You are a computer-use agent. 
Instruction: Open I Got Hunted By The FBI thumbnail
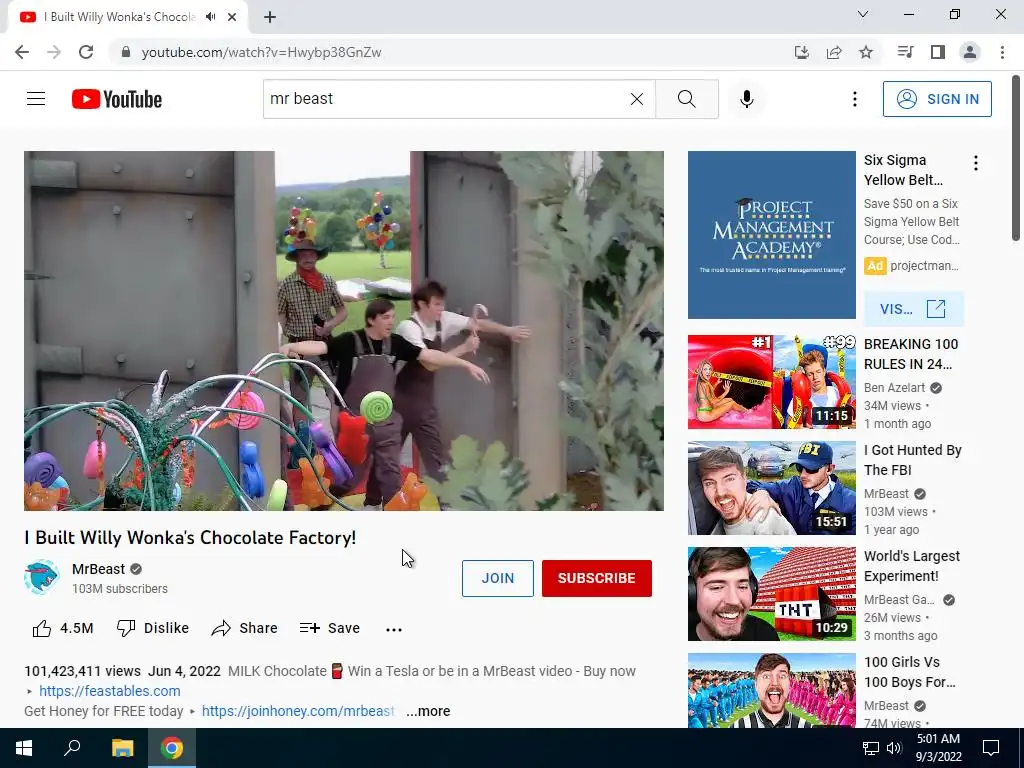[771, 488]
